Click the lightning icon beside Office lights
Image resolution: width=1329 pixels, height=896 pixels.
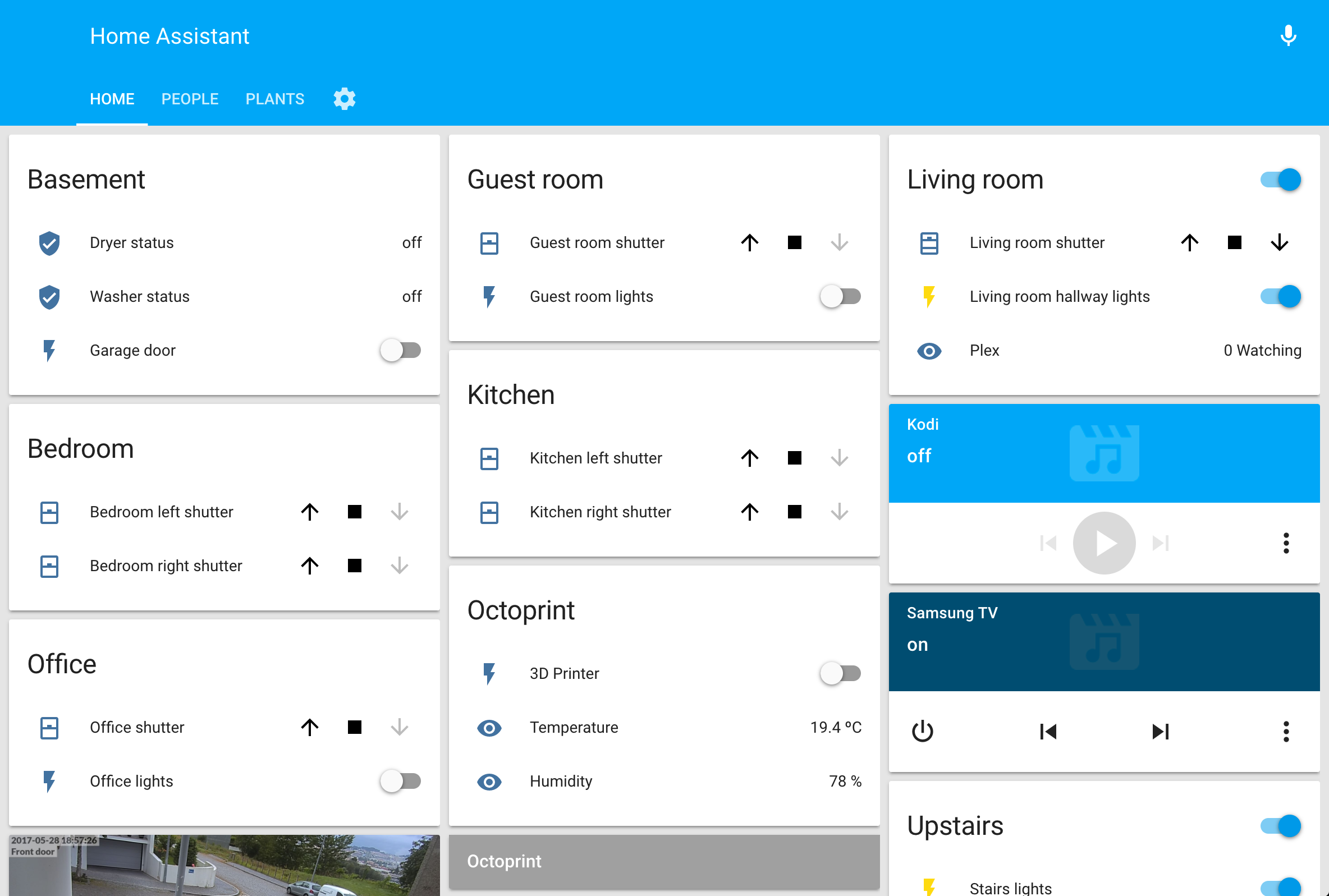[49, 781]
